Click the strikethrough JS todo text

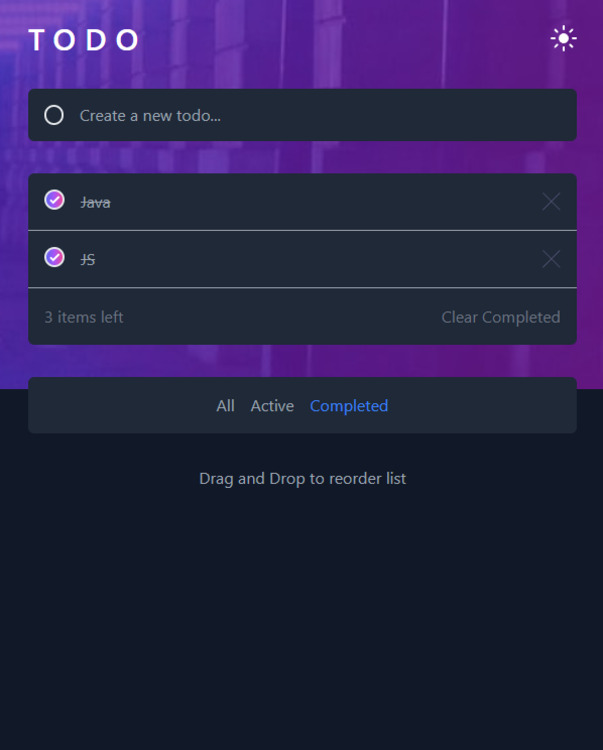(x=88, y=260)
